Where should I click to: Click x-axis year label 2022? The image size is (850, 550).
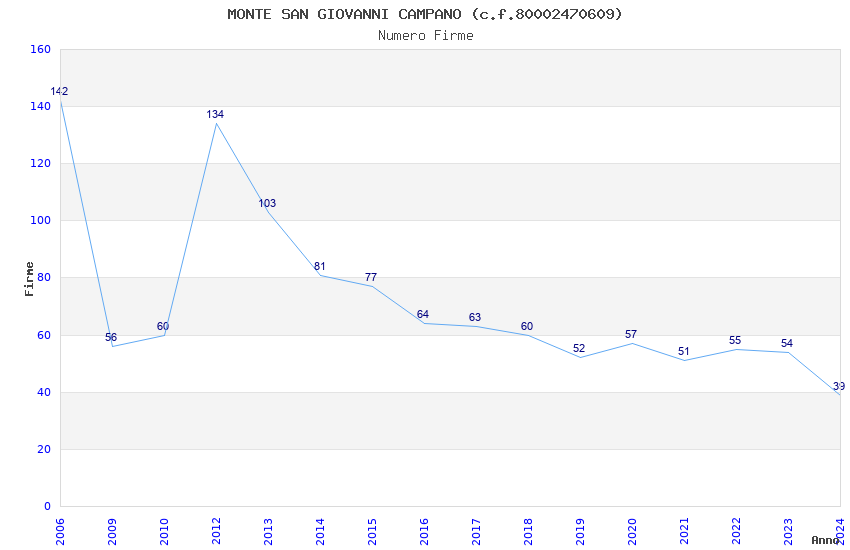736,531
